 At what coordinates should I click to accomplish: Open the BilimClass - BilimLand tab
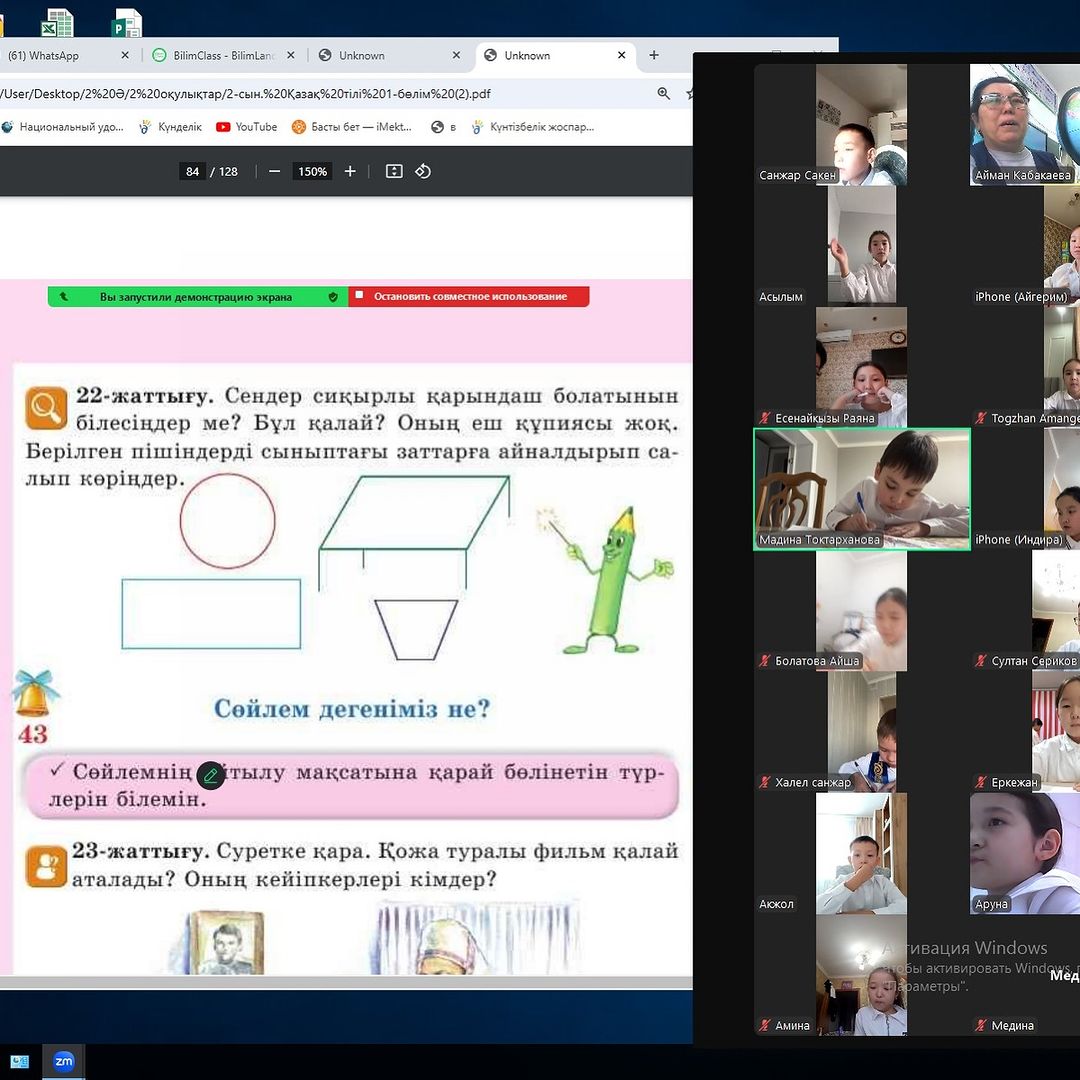pos(222,56)
